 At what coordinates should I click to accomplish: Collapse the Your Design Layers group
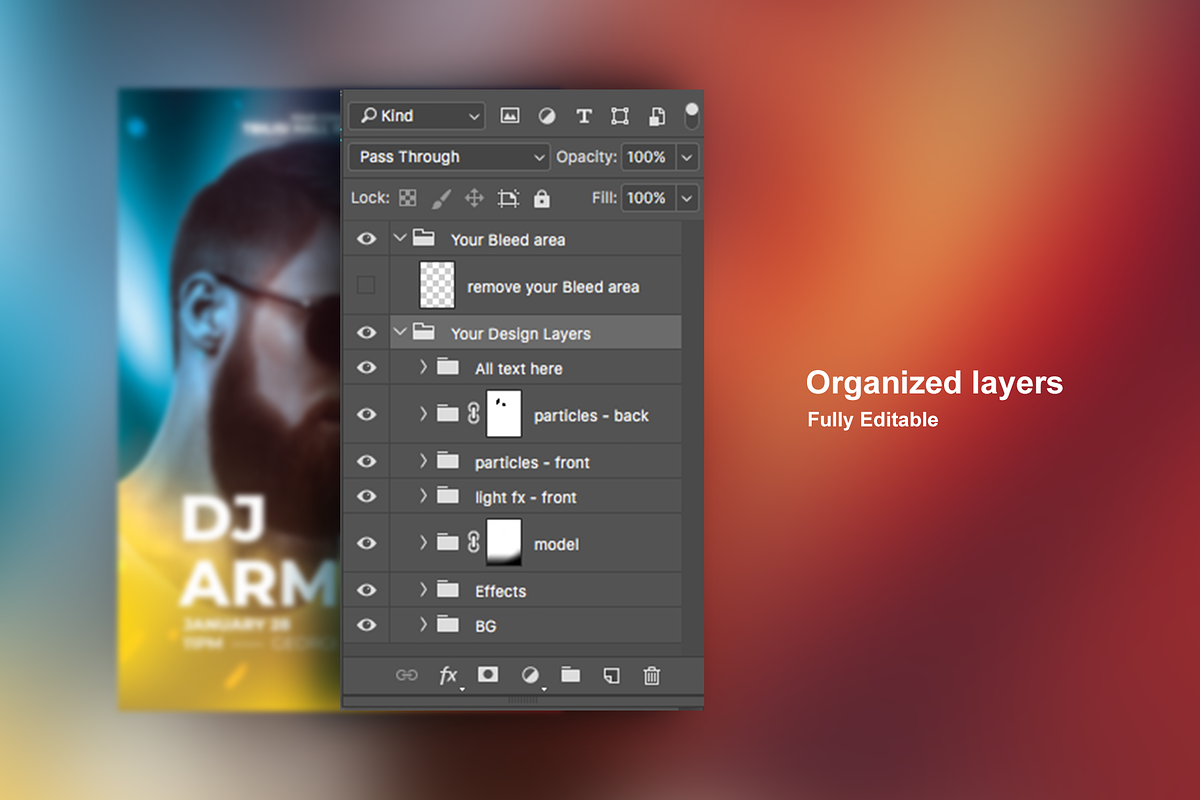click(x=400, y=332)
